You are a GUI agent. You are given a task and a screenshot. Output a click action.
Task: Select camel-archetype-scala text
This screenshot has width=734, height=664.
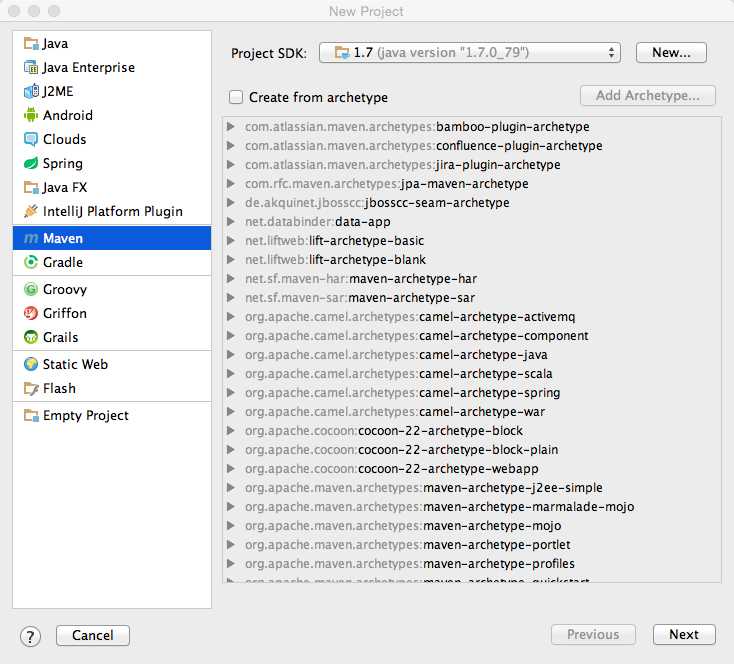pos(485,374)
